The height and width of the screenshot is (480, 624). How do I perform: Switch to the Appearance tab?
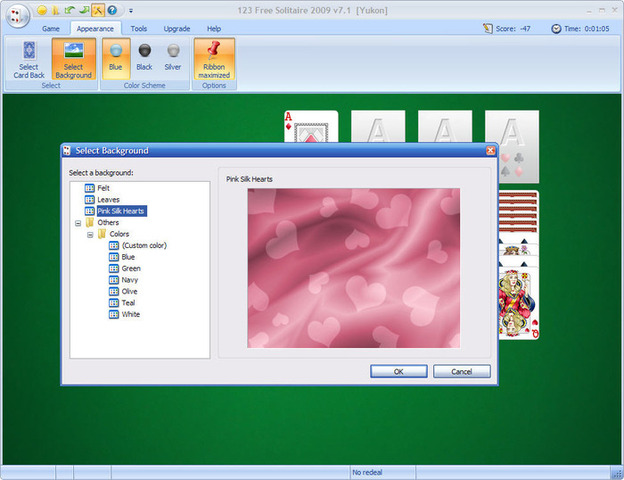click(x=95, y=29)
